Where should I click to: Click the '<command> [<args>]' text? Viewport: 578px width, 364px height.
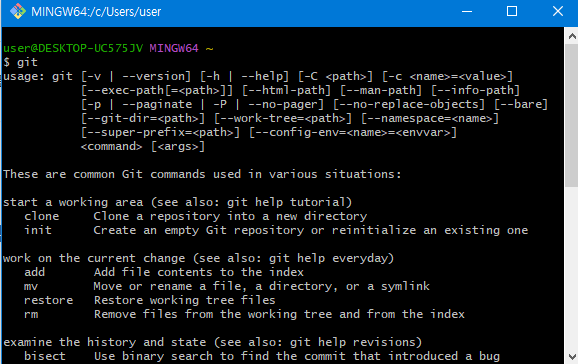click(x=143, y=146)
